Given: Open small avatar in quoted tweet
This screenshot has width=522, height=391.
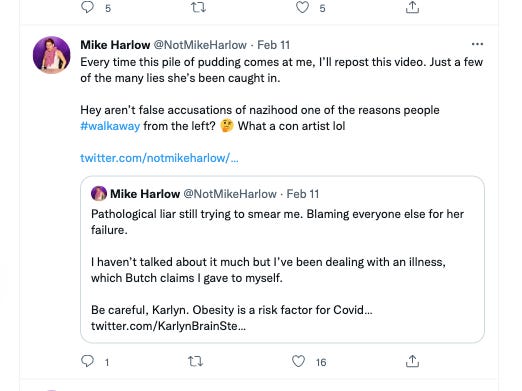Looking at the screenshot, I should point(99,193).
